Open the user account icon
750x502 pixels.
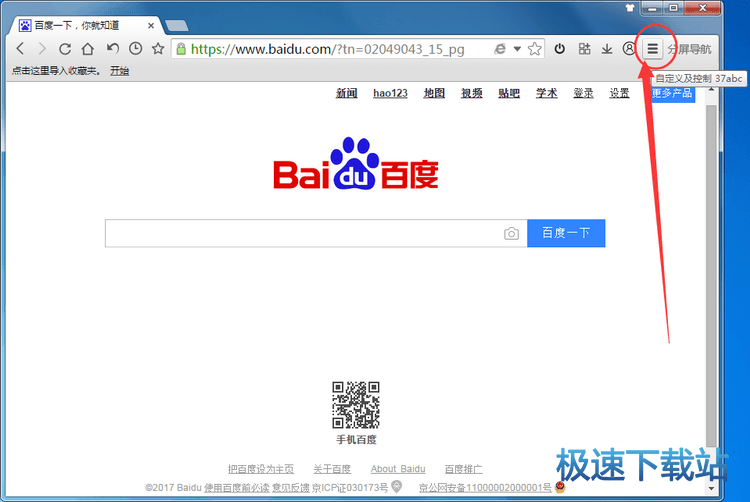pos(629,48)
